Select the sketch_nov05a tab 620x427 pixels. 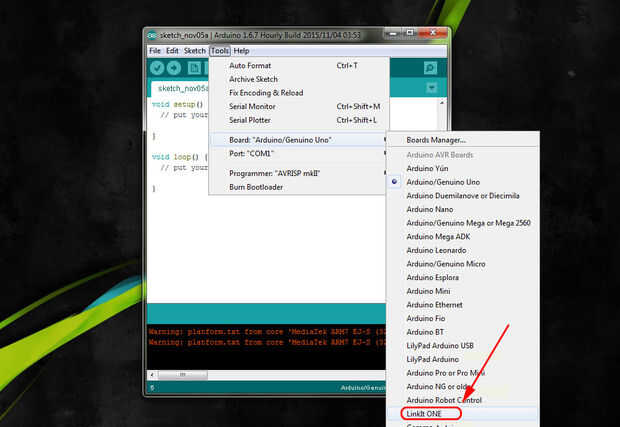pos(181,88)
